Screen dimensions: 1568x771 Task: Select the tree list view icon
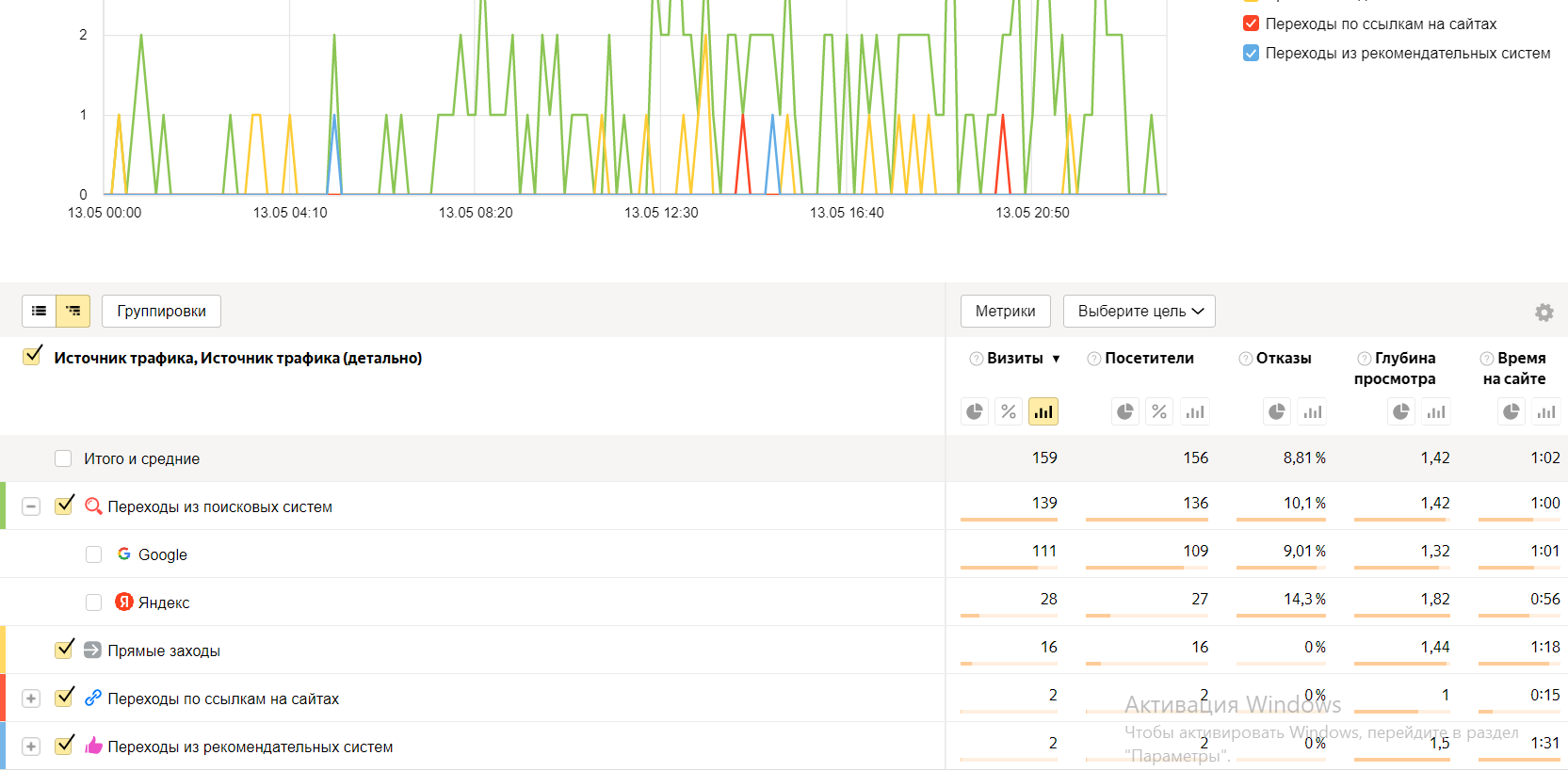pyautogui.click(x=73, y=311)
